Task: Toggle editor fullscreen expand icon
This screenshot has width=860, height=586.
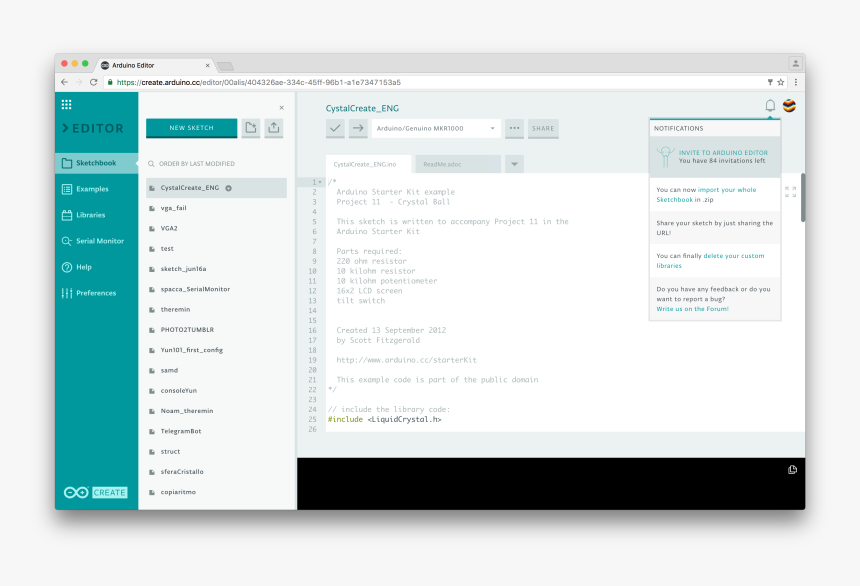Action: (x=790, y=192)
